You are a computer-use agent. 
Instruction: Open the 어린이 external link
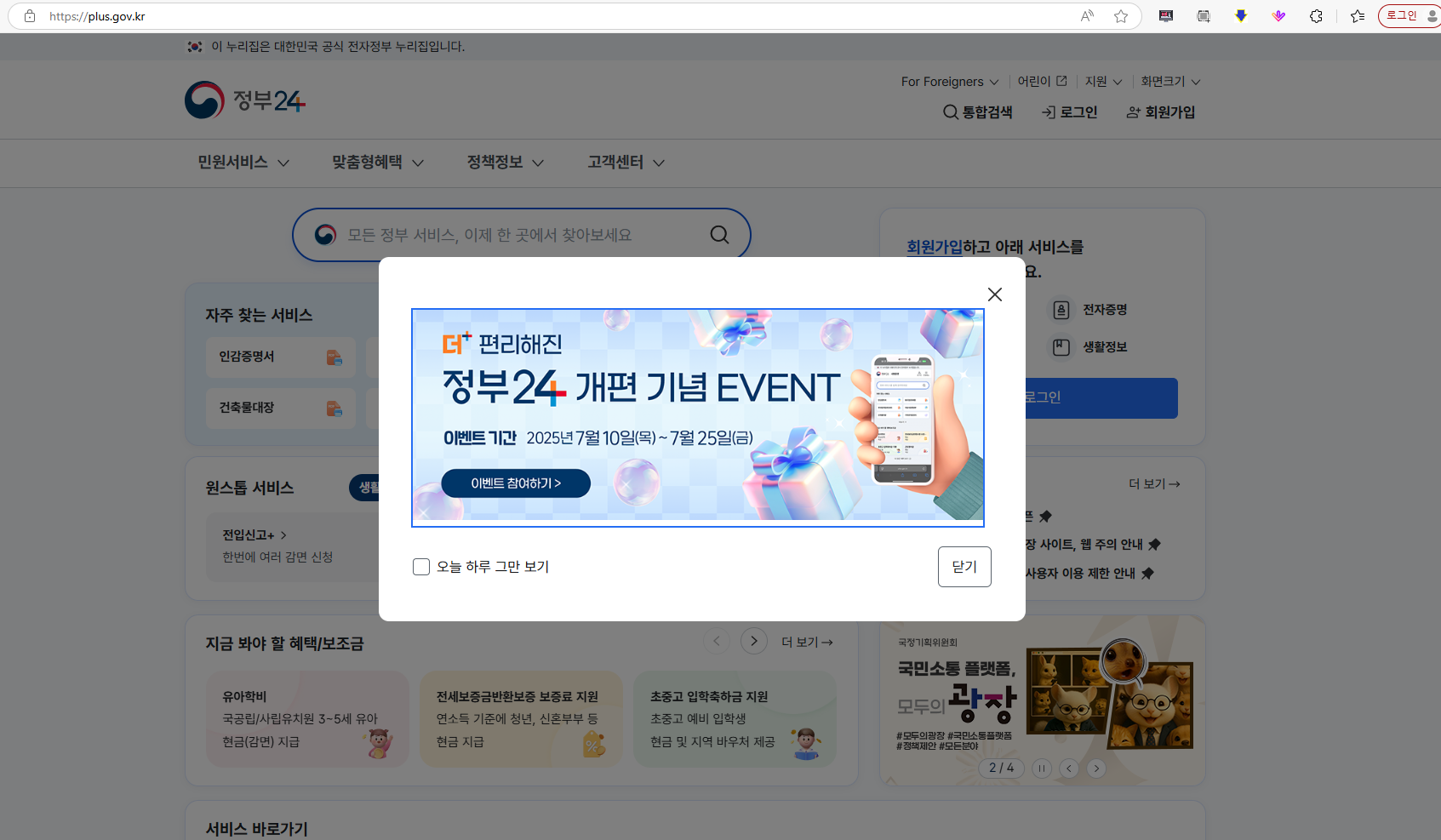click(x=1043, y=81)
